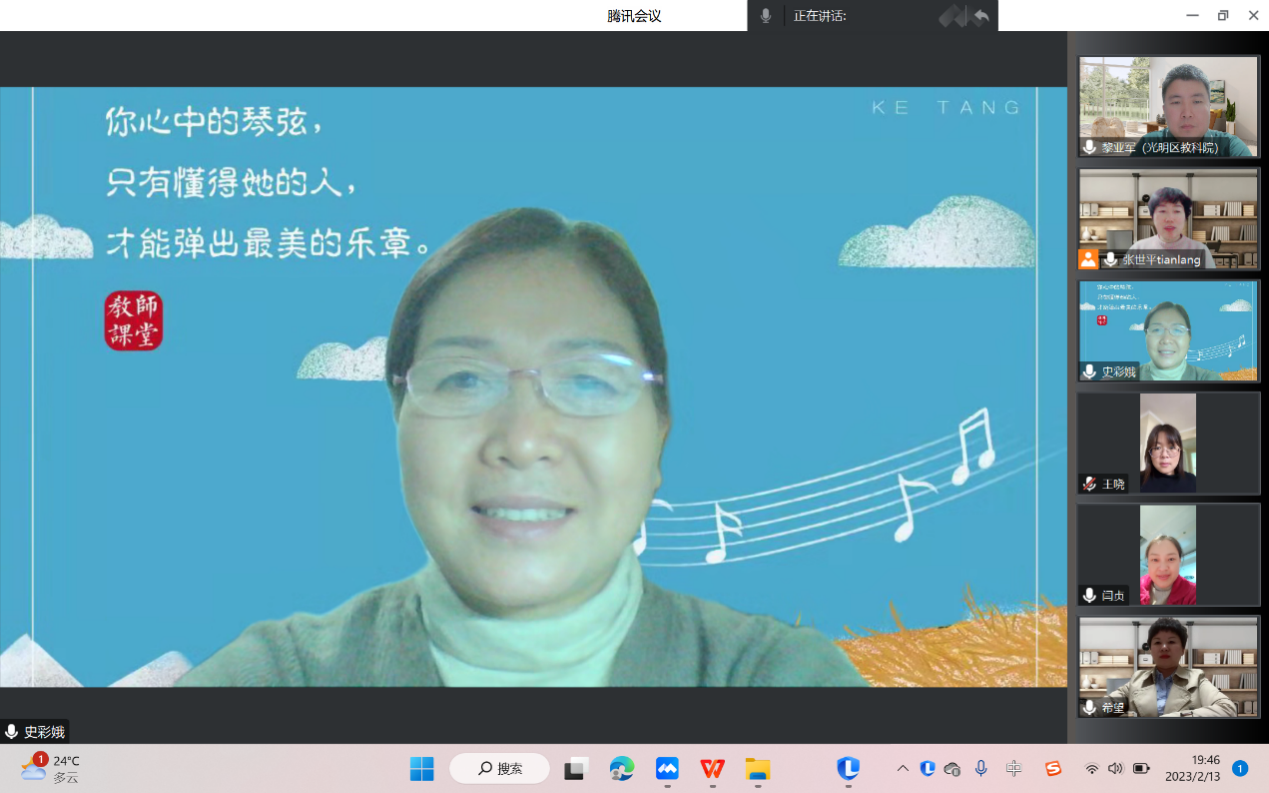Click the mic icon on 史彩娥's main view label
The height and width of the screenshot is (793, 1269).
10,730
